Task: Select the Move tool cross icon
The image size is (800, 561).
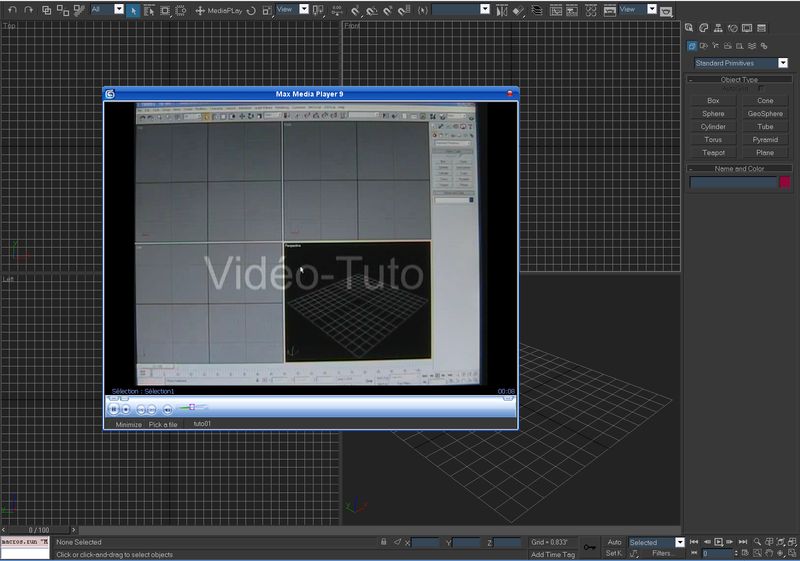Action: point(200,10)
